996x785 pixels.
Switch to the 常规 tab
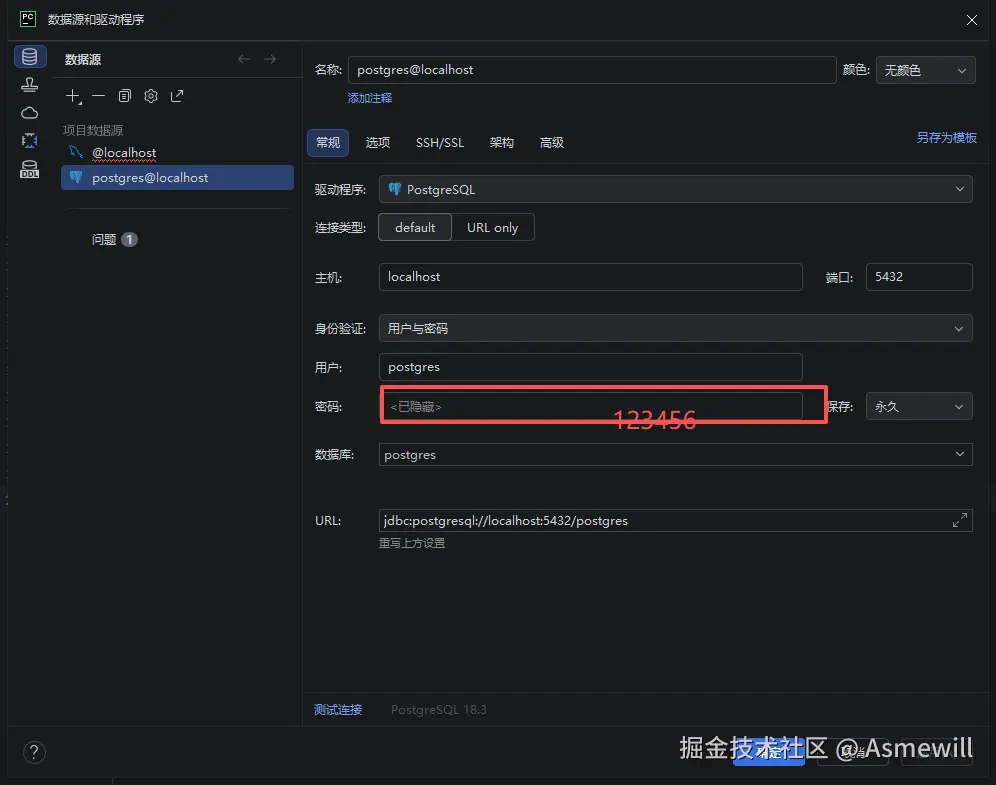328,143
